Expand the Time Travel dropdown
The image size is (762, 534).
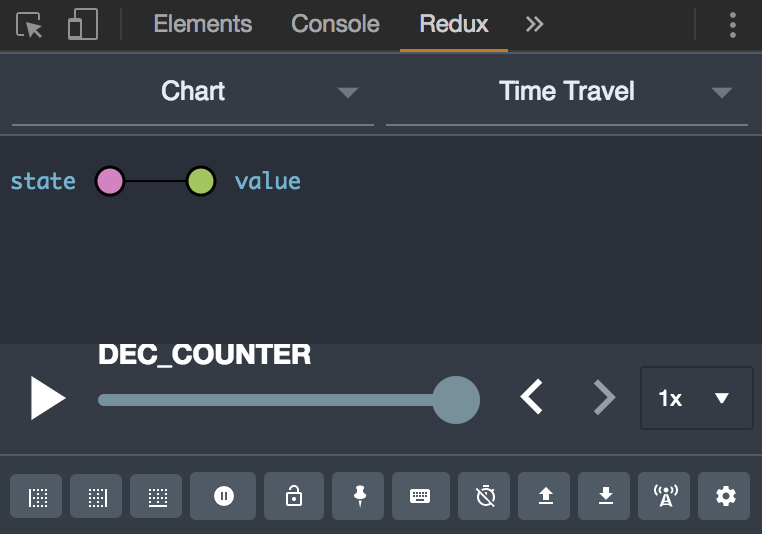(x=567, y=92)
